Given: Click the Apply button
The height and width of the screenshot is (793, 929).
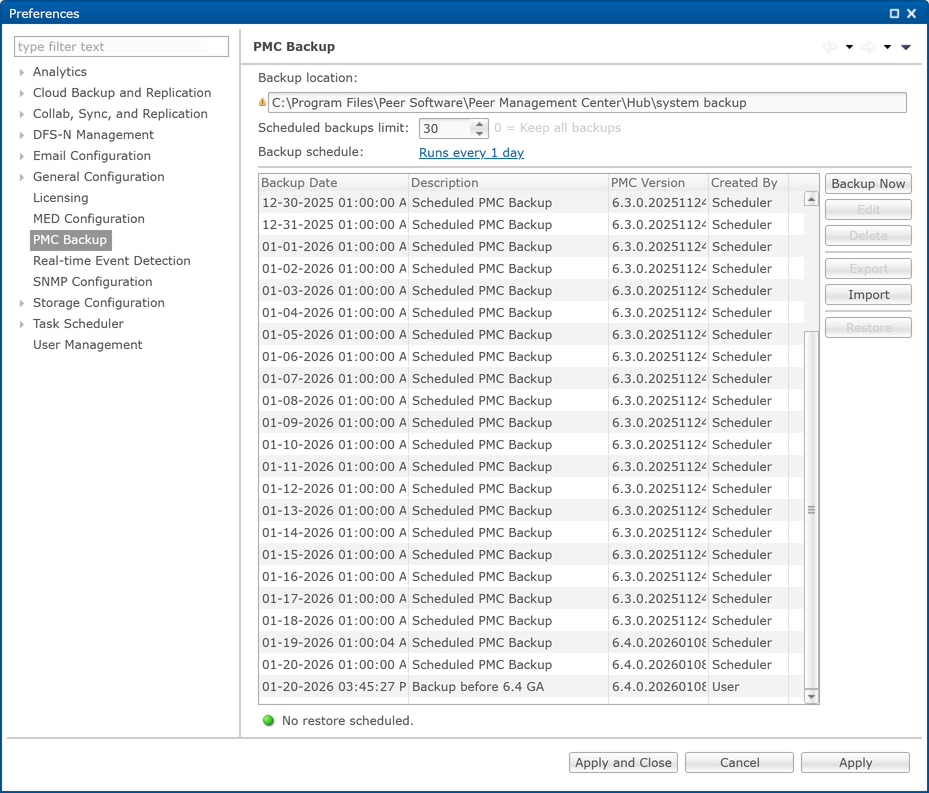Looking at the screenshot, I should (856, 763).
